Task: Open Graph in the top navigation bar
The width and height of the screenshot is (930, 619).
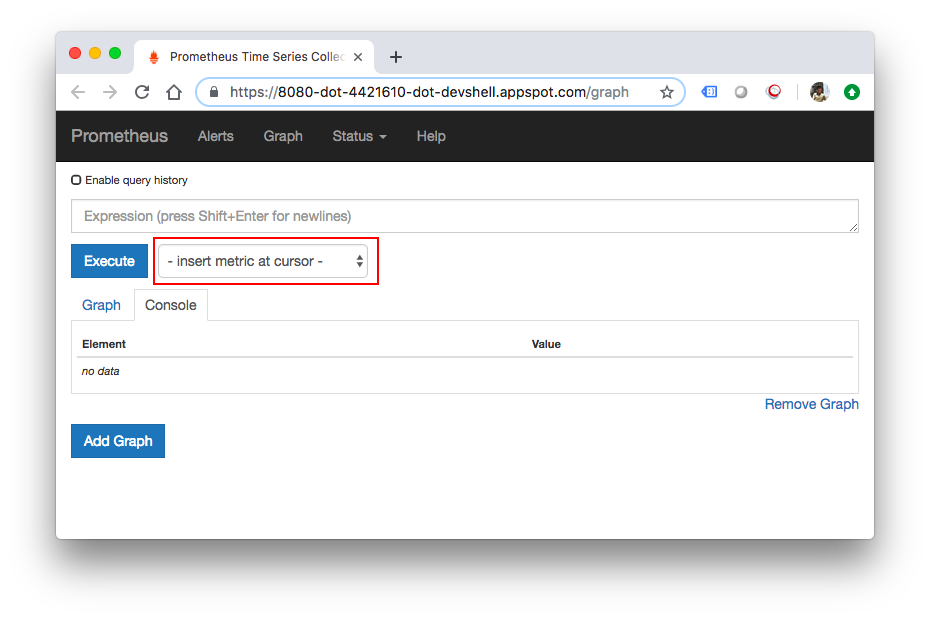Action: (283, 136)
